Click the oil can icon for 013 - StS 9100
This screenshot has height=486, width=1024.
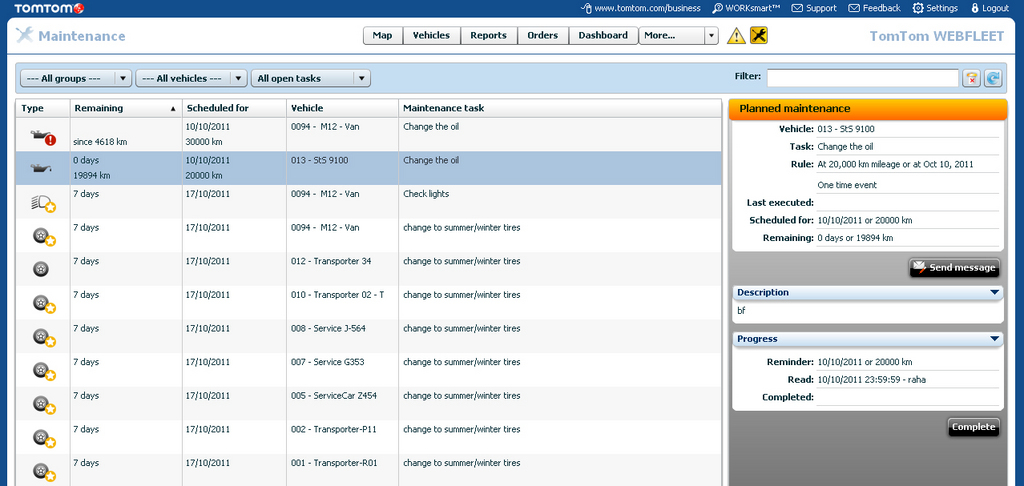click(41, 169)
